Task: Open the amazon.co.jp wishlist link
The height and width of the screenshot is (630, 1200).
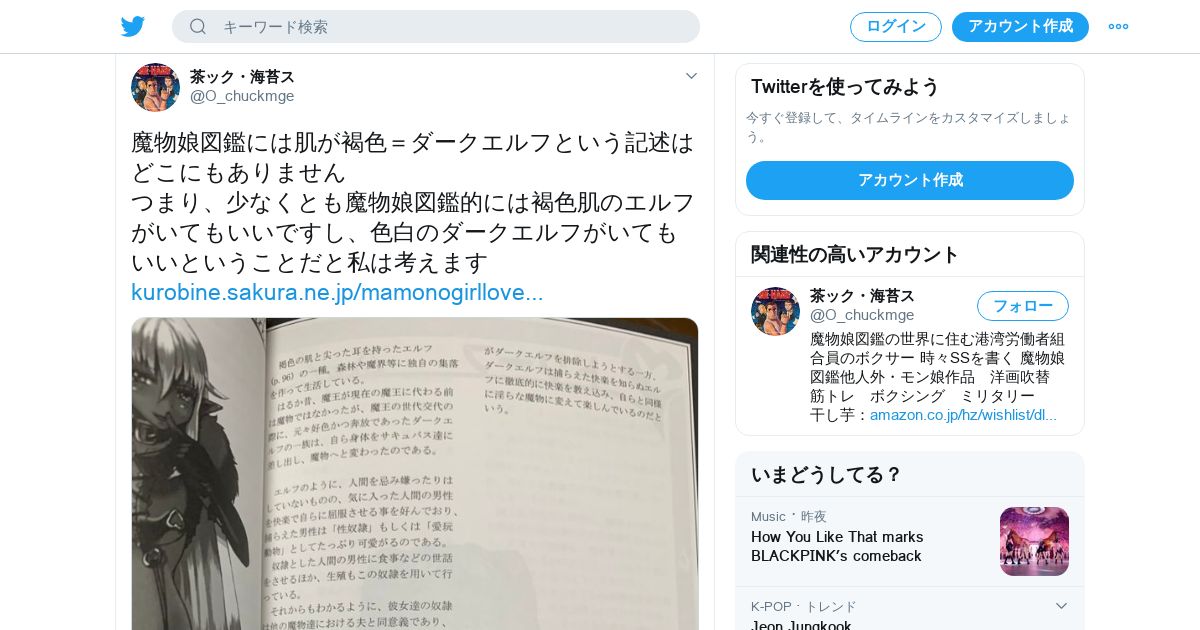Action: [x=963, y=415]
